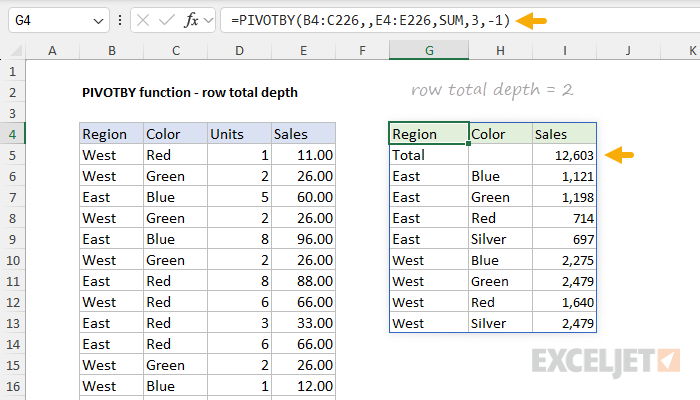Select 'Silver' in the East pivot row
The width and height of the screenshot is (700, 400).
pos(500,239)
